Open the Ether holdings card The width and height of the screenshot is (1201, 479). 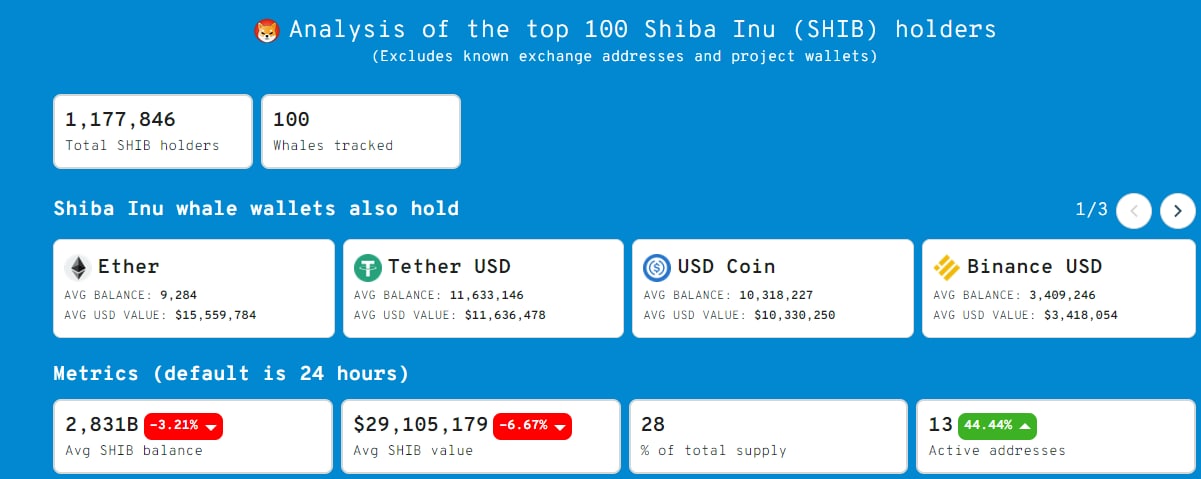(x=193, y=288)
